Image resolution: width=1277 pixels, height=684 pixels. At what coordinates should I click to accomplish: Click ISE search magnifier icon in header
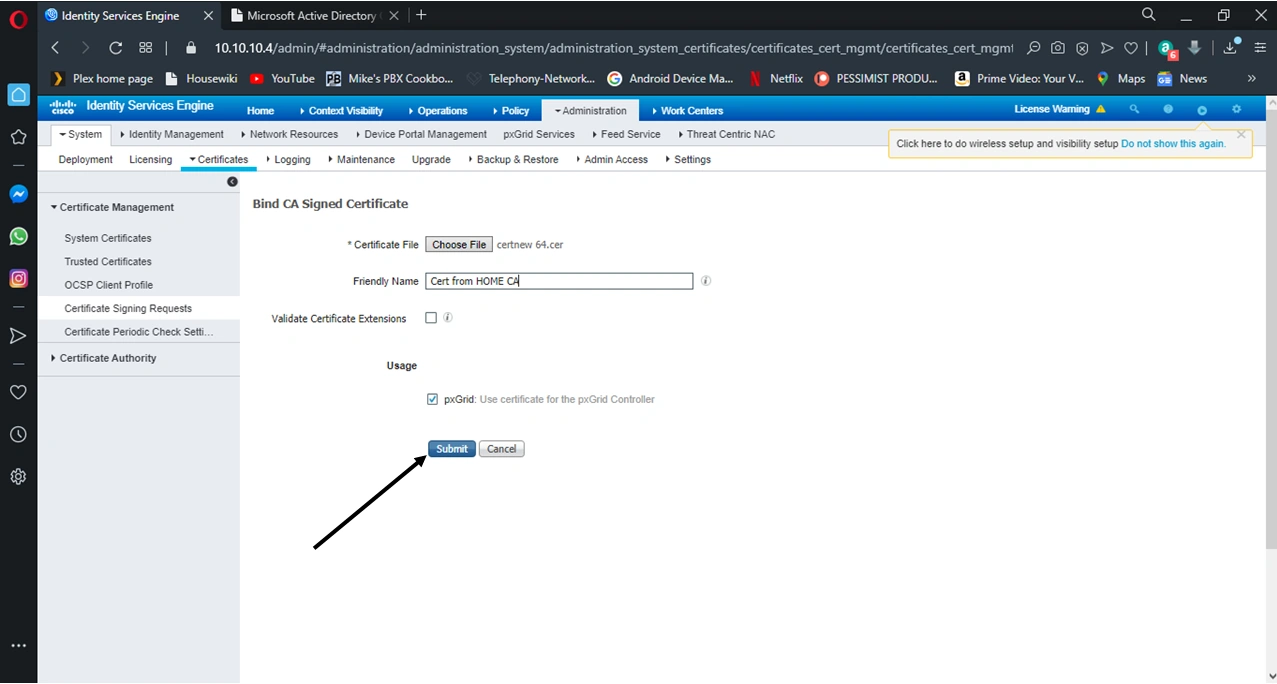coord(1134,109)
